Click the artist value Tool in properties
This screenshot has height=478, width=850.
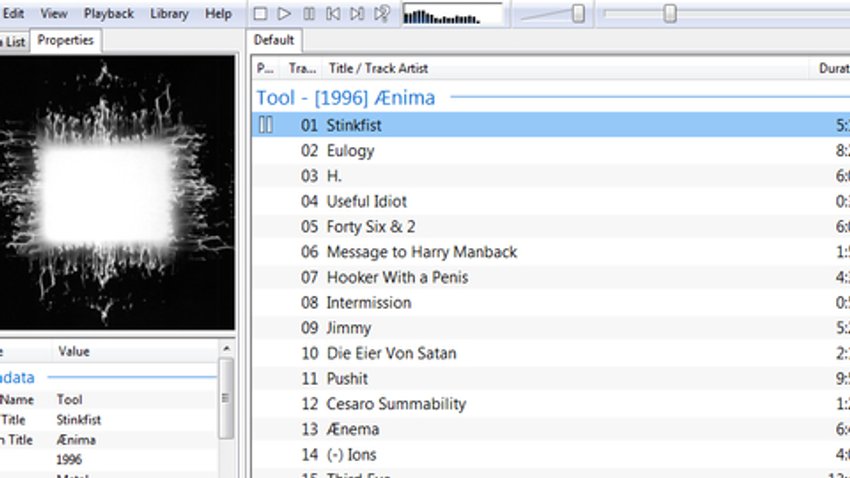(69, 400)
